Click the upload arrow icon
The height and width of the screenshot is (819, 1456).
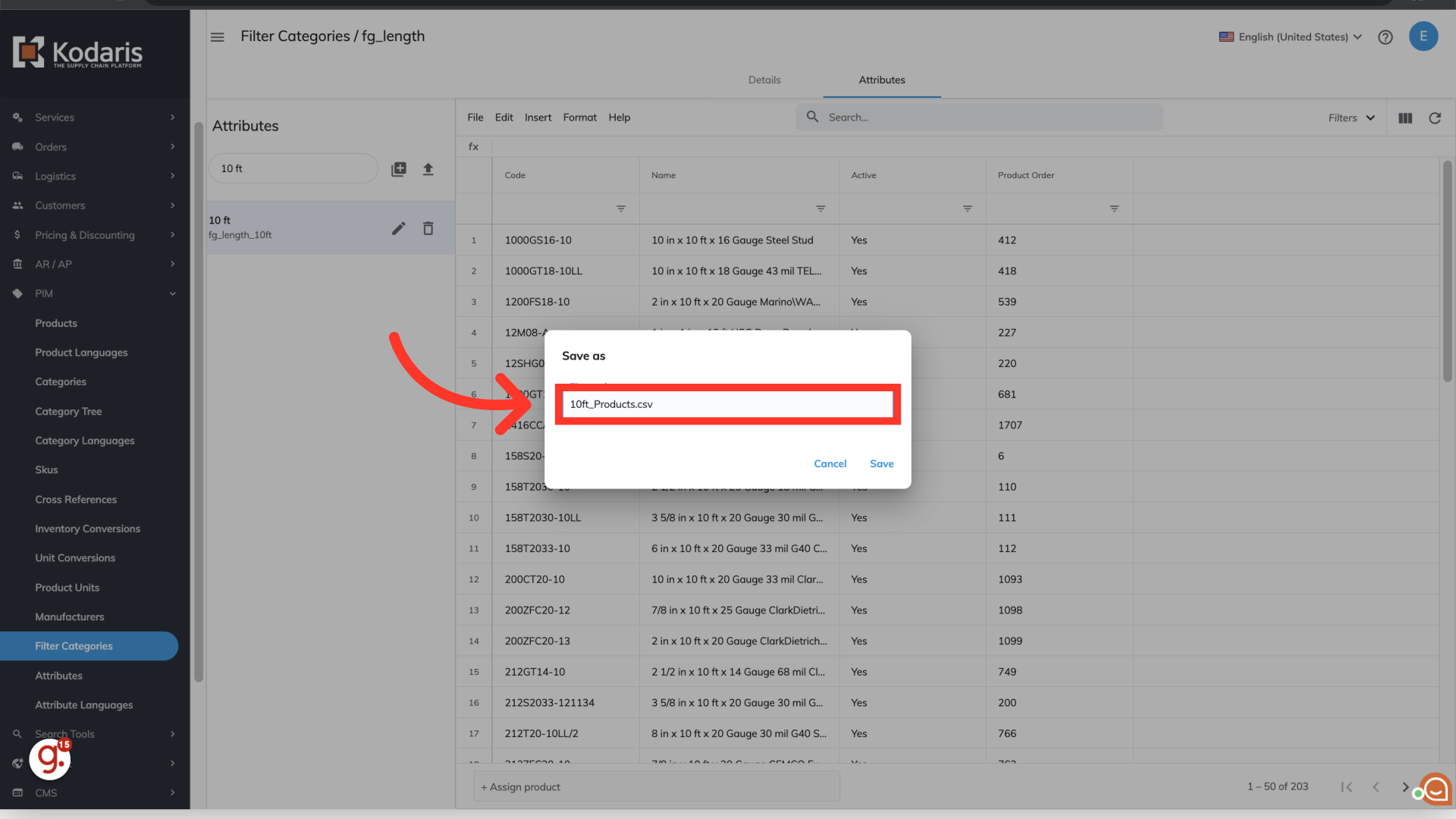click(428, 169)
